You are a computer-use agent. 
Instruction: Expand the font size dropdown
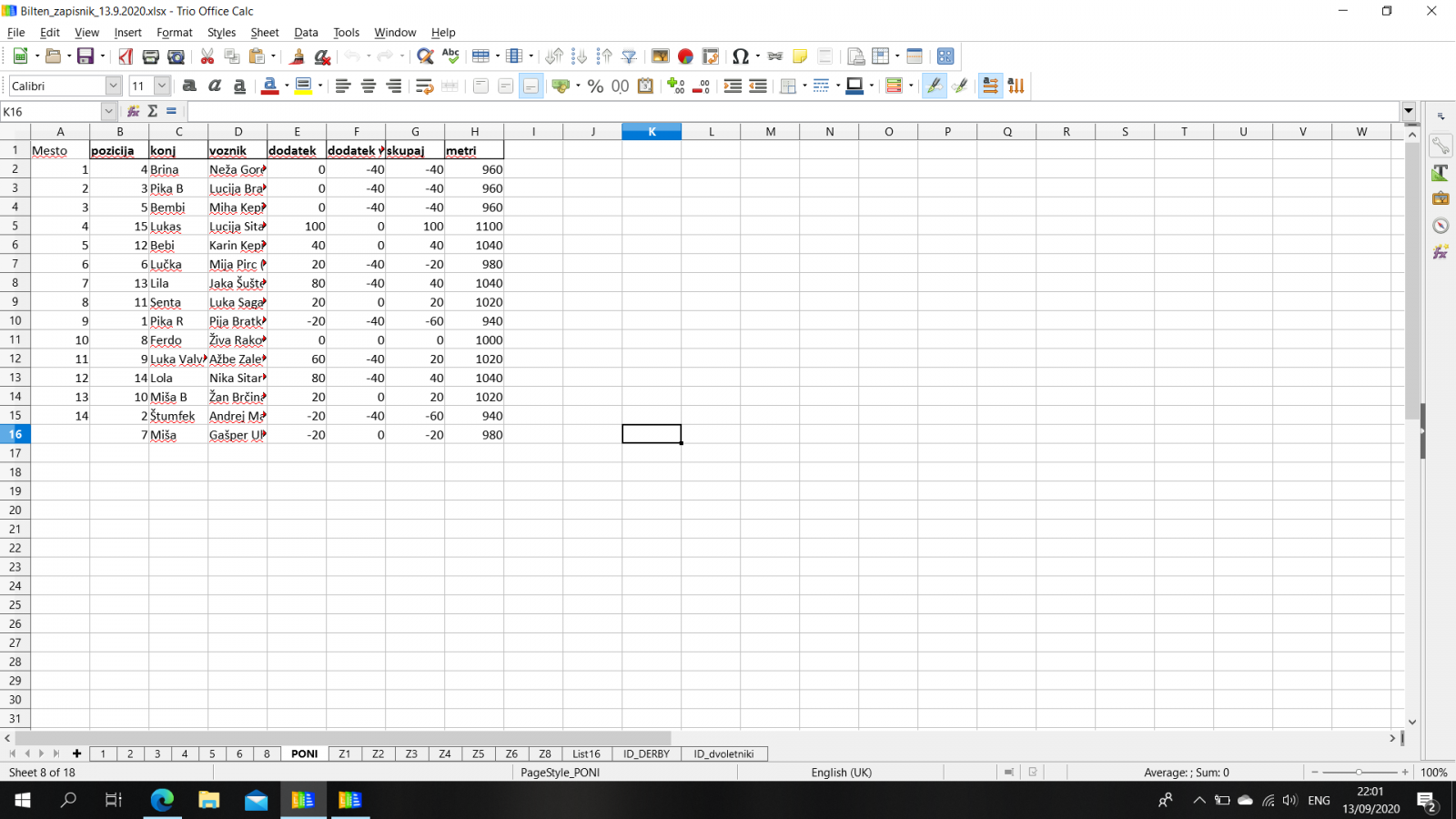(x=162, y=86)
